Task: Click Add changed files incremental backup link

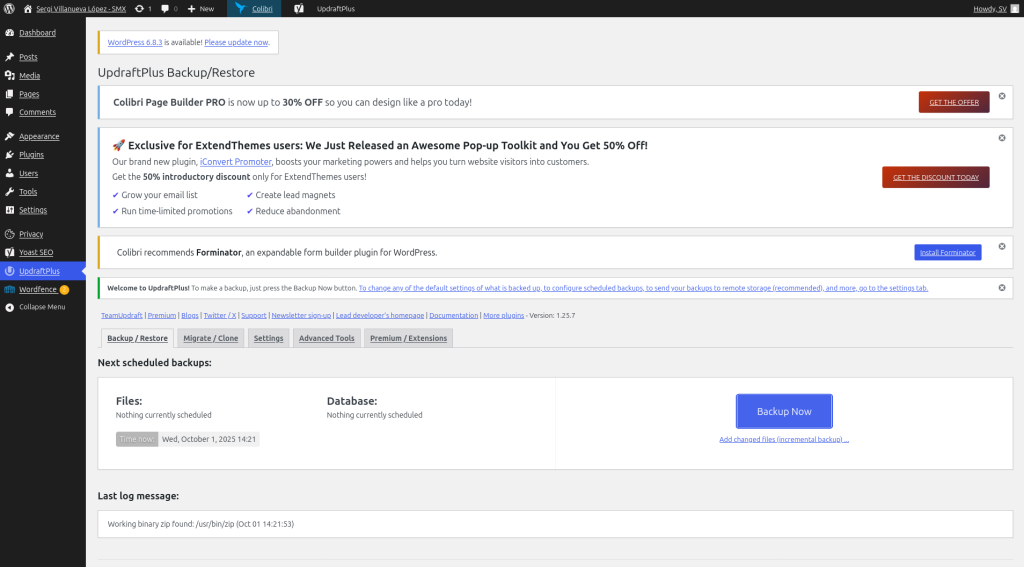Action: 783,439
